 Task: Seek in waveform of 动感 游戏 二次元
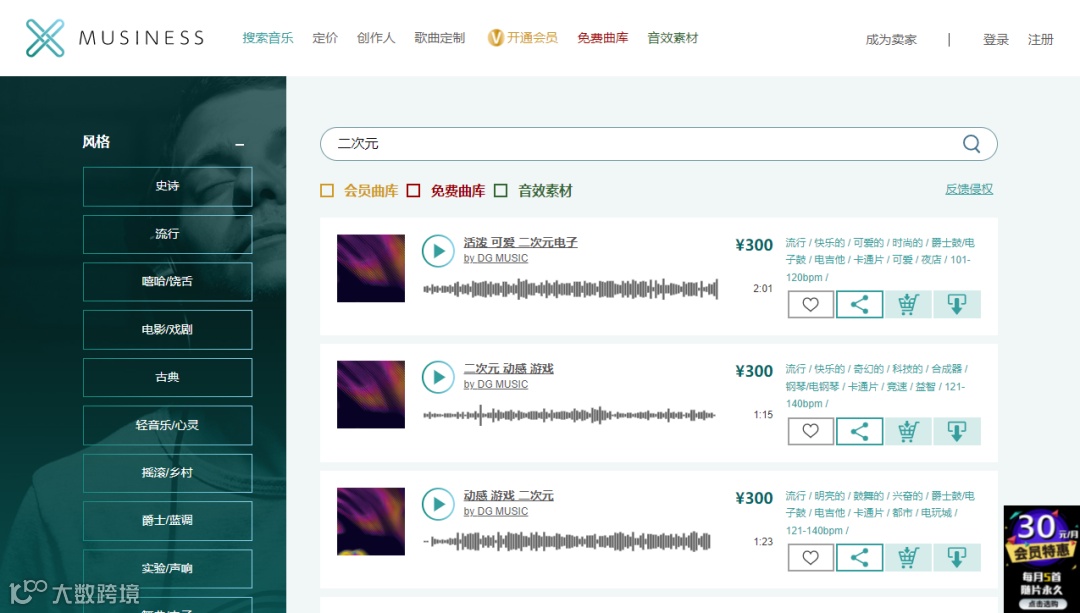click(567, 541)
